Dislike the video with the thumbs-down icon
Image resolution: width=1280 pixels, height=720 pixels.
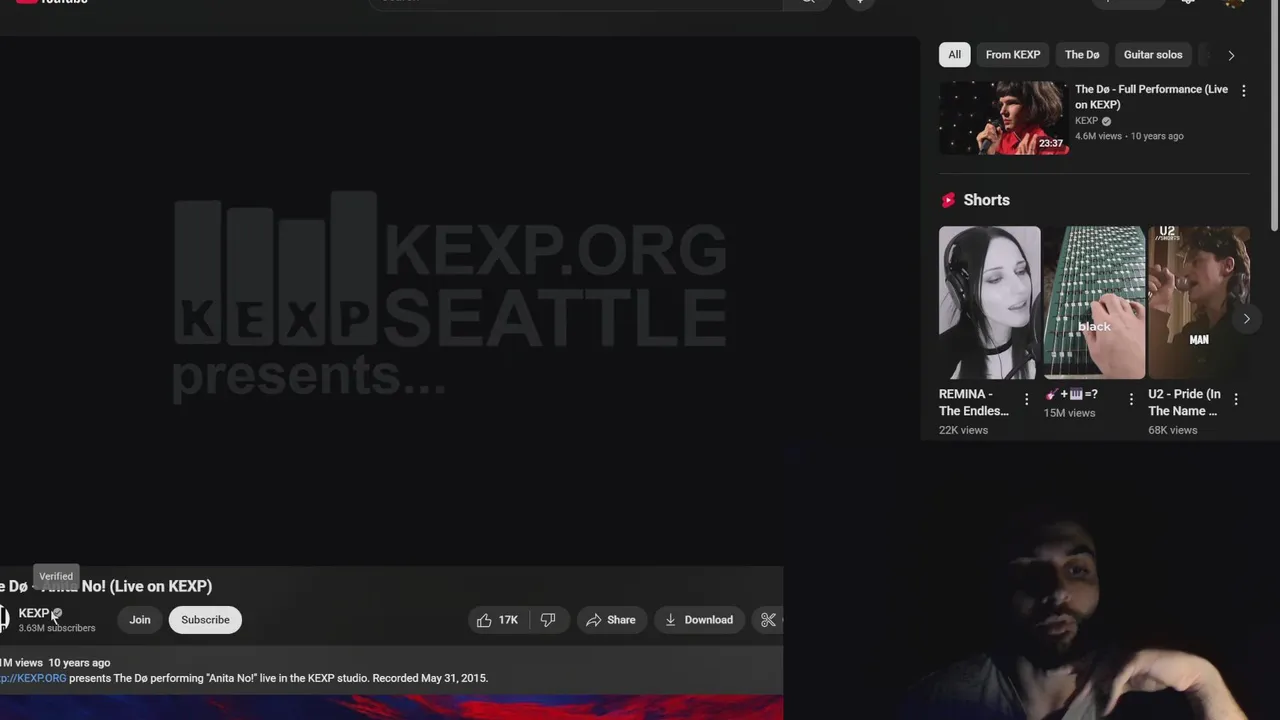coord(548,620)
